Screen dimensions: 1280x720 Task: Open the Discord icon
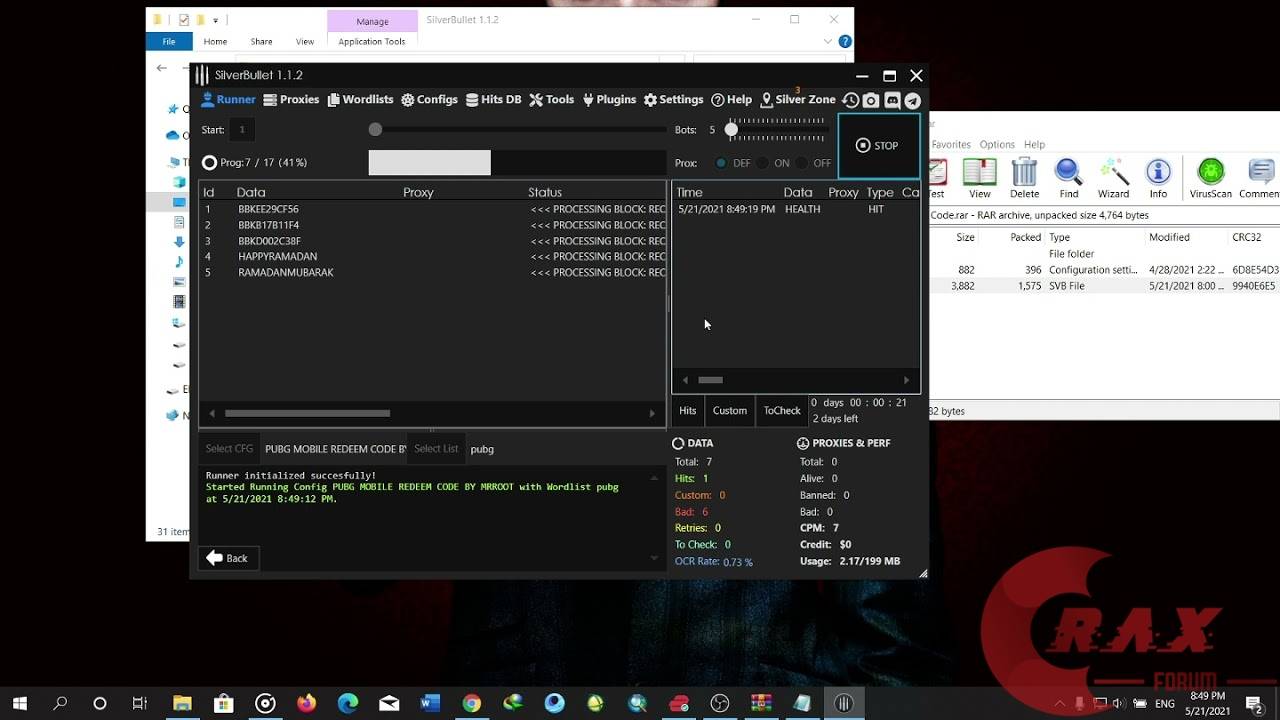pos(891,100)
